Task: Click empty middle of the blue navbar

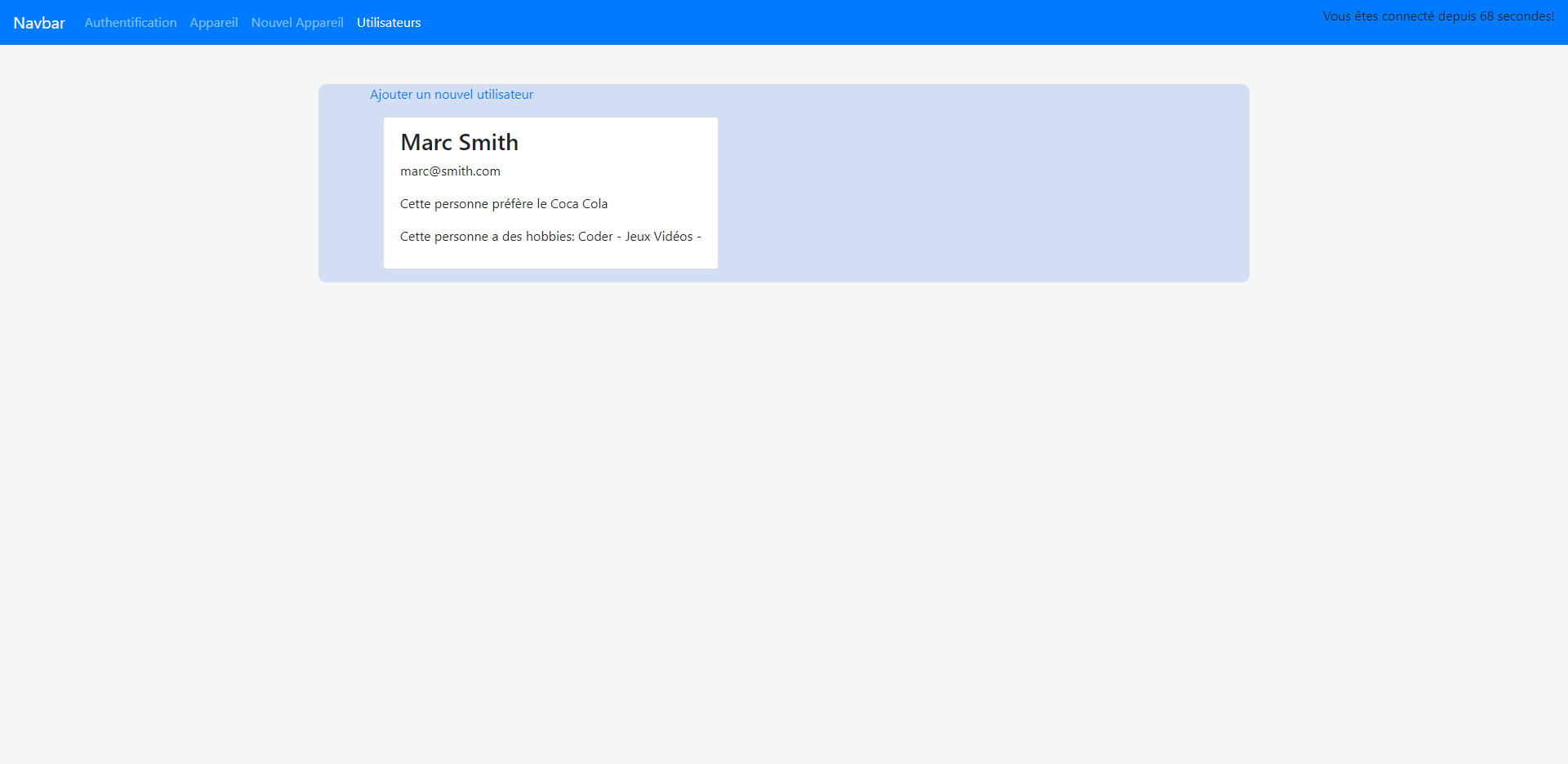Action: [817, 23]
